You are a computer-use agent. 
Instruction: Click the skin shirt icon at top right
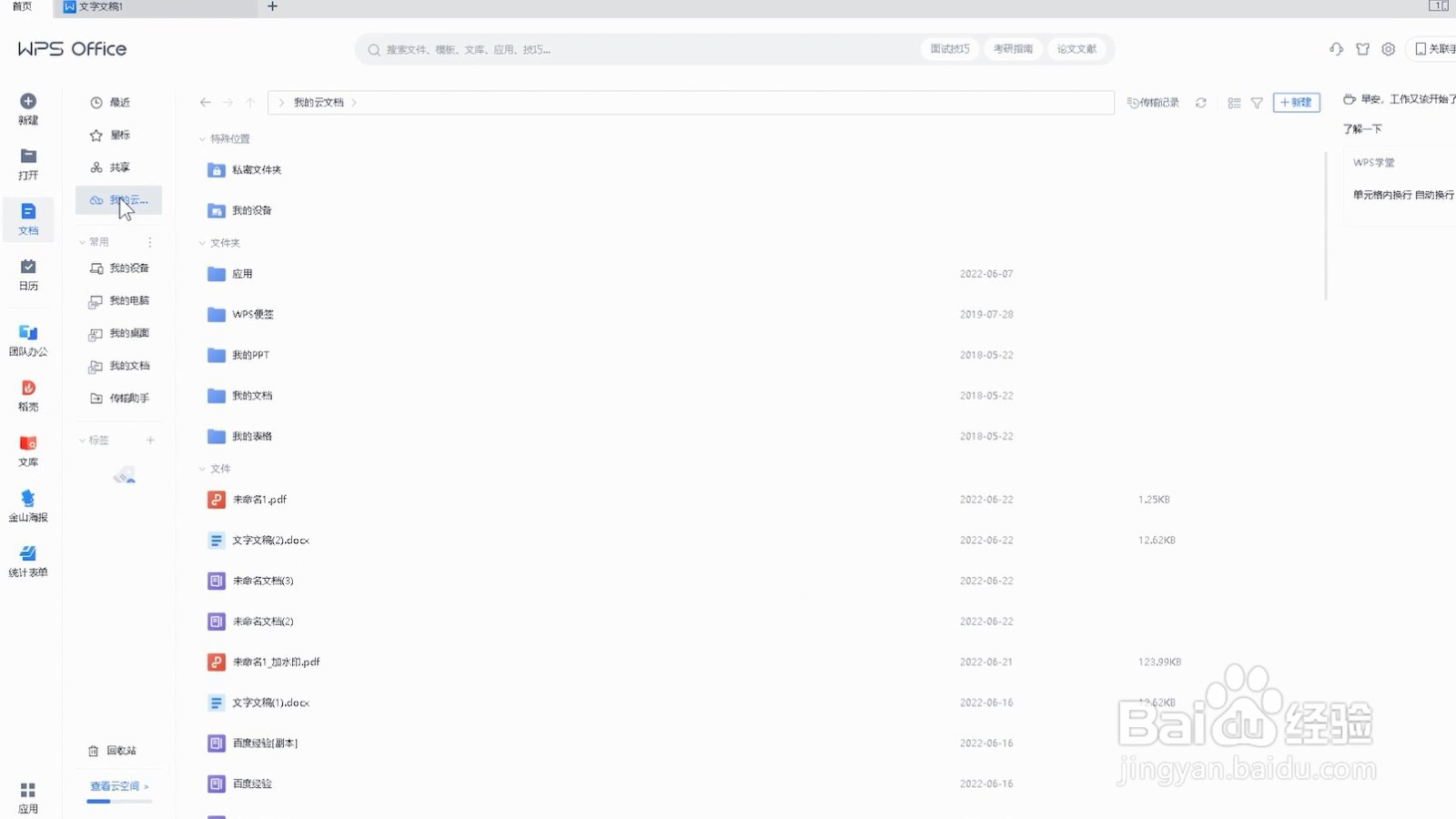1362,49
